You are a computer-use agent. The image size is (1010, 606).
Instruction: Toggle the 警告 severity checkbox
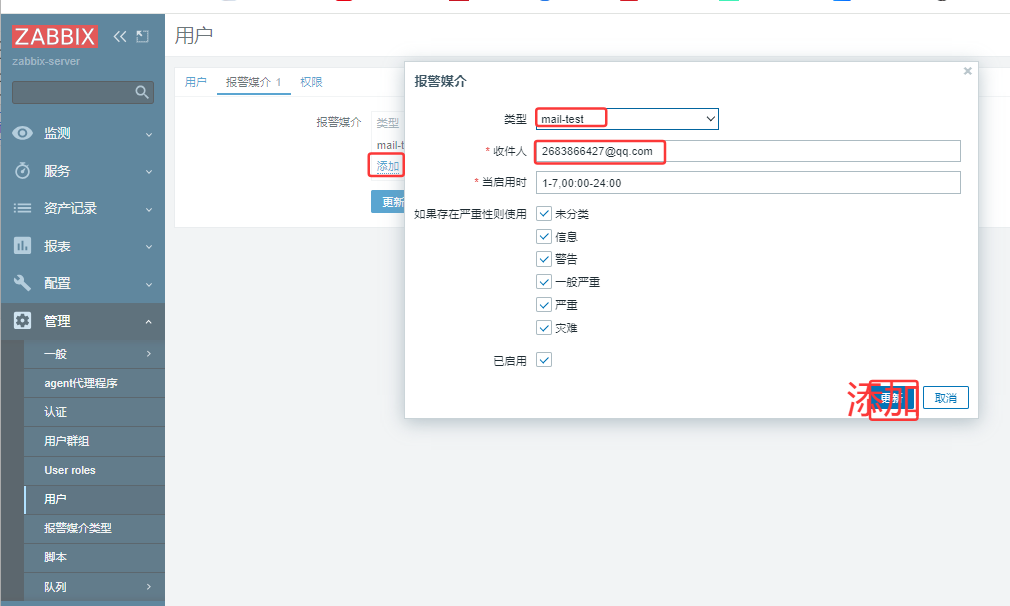(544, 259)
